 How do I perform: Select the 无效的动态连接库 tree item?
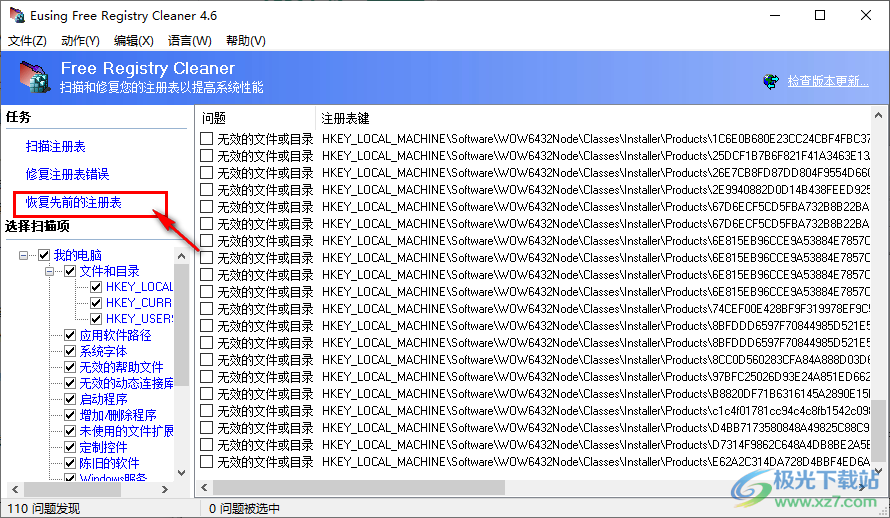click(127, 384)
